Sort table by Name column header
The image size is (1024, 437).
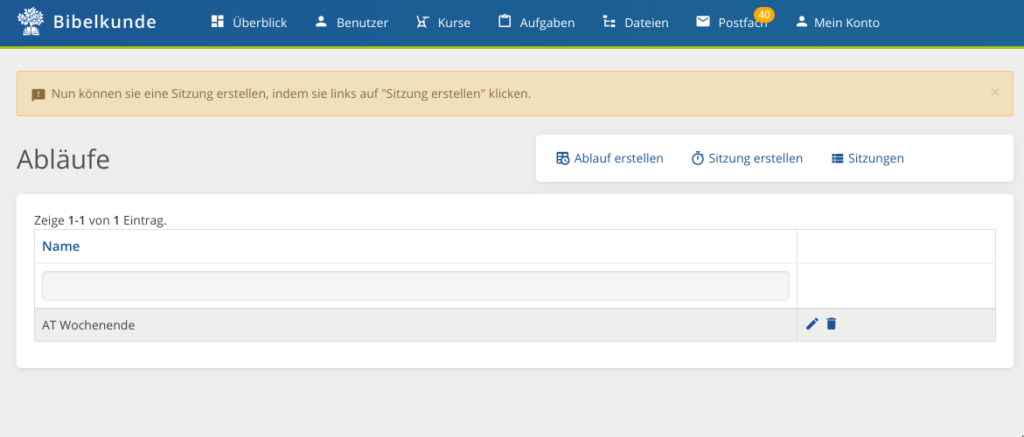coord(61,246)
